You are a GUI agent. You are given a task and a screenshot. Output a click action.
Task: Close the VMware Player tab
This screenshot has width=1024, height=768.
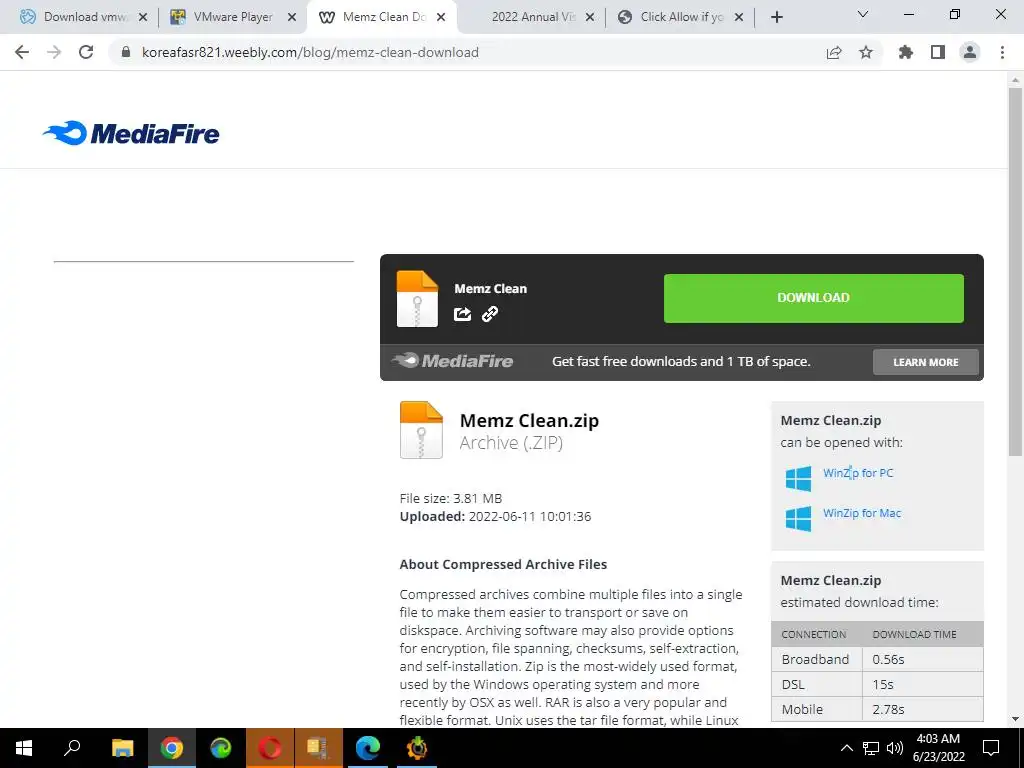[x=292, y=18]
